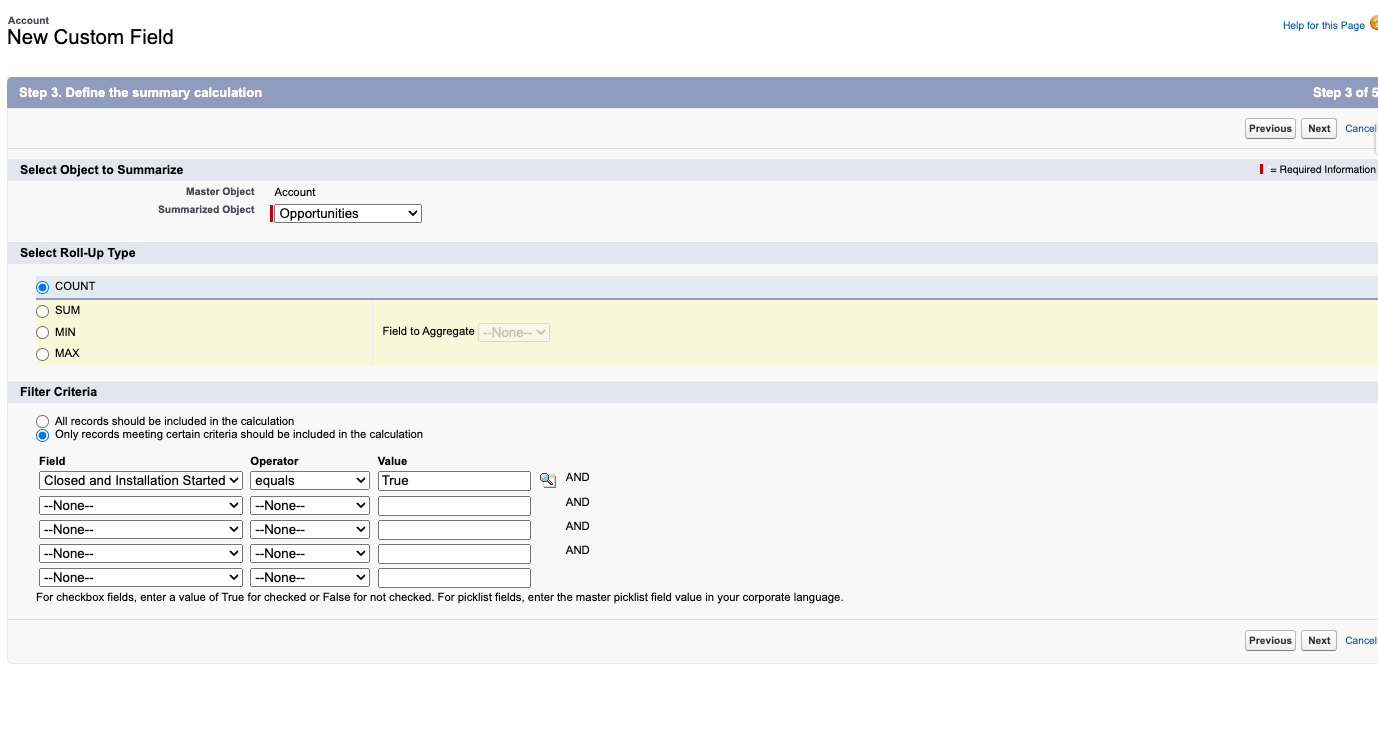The height and width of the screenshot is (742, 1378).
Task: Open the fifth row Field dropdown
Action: tap(141, 578)
